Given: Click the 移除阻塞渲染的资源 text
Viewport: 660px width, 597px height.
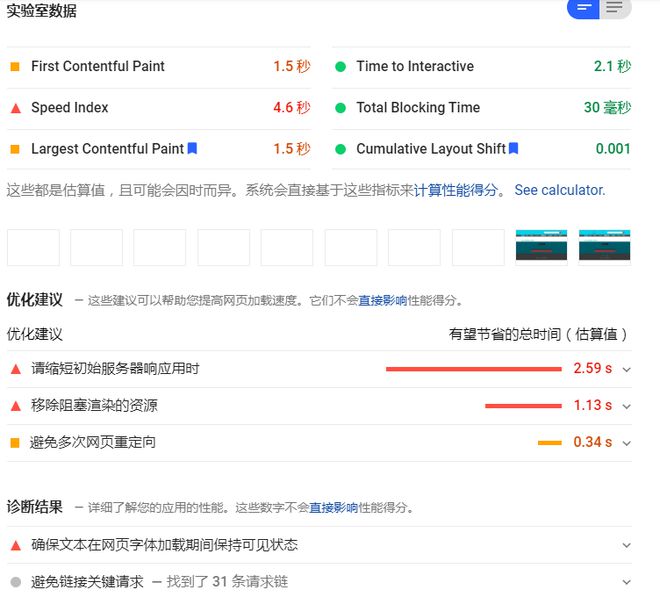Looking at the screenshot, I should [x=94, y=405].
